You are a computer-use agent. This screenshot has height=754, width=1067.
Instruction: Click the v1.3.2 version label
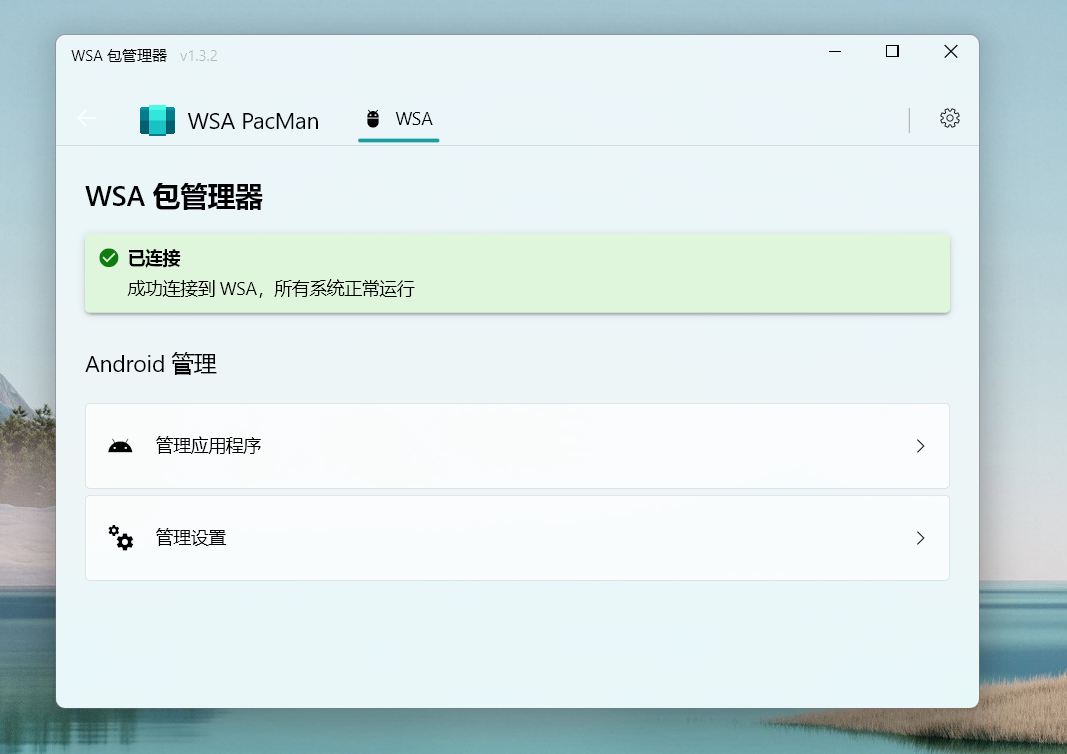[x=199, y=56]
